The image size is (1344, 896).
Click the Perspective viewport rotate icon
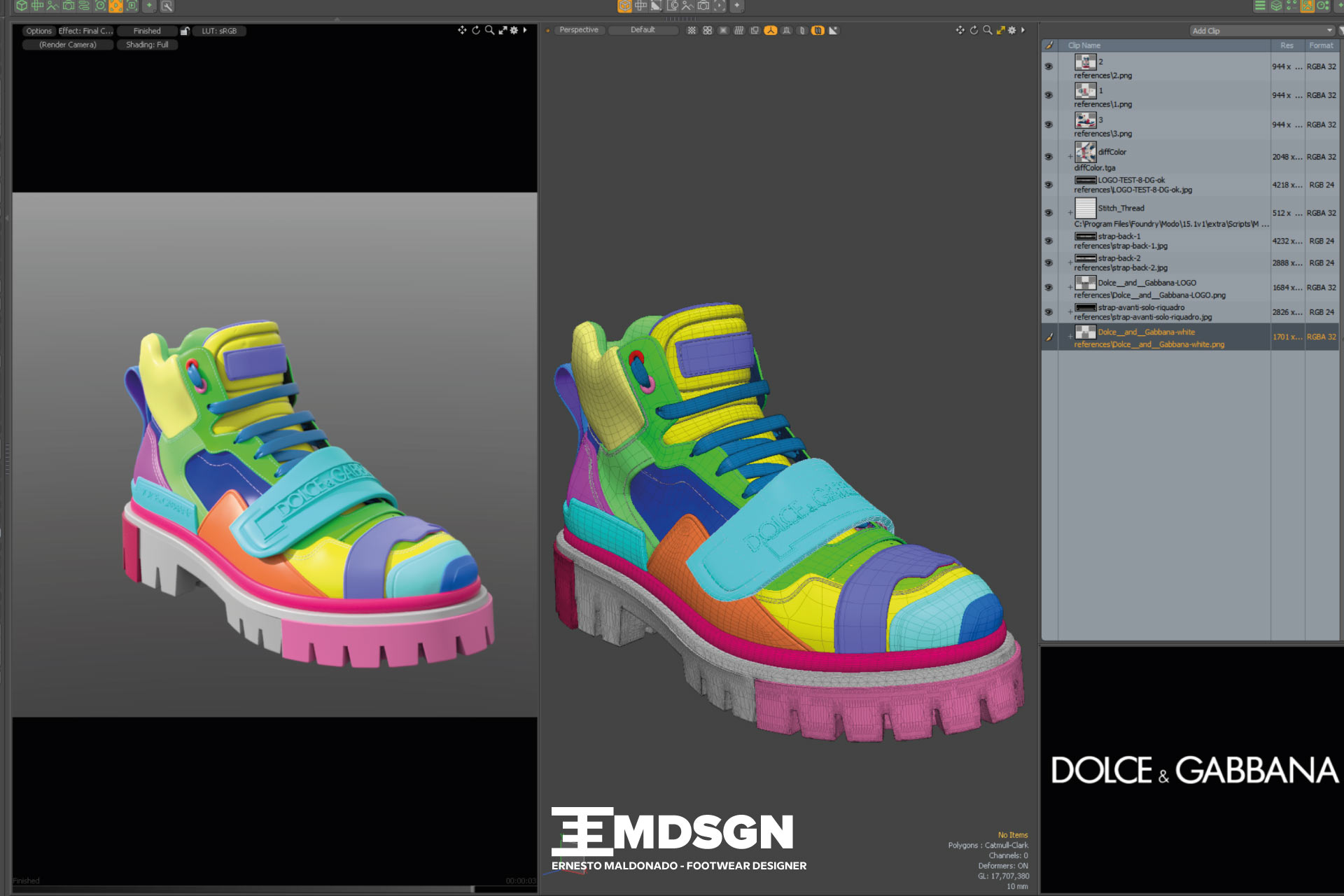974,30
